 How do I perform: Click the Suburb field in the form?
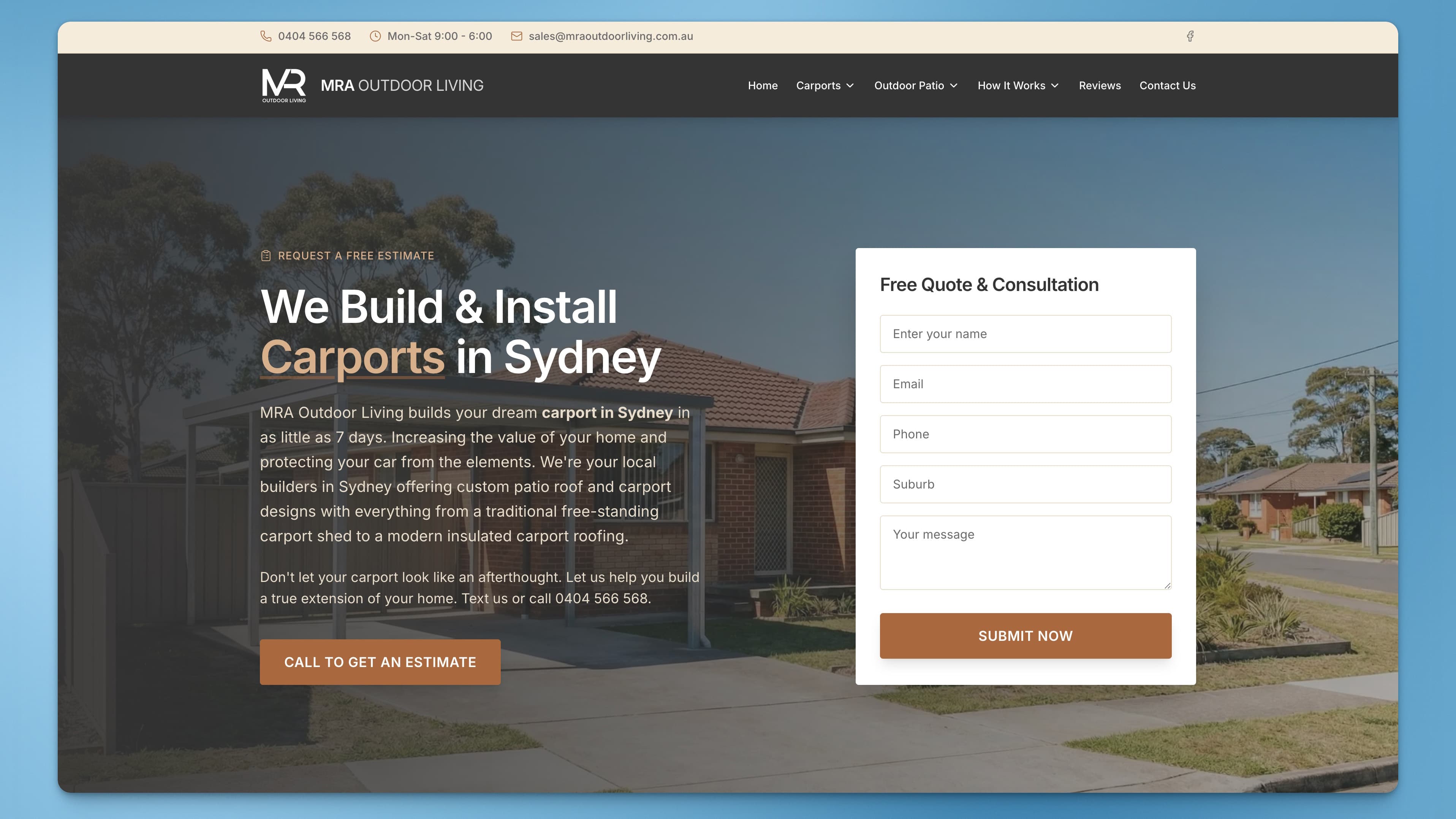(1025, 484)
